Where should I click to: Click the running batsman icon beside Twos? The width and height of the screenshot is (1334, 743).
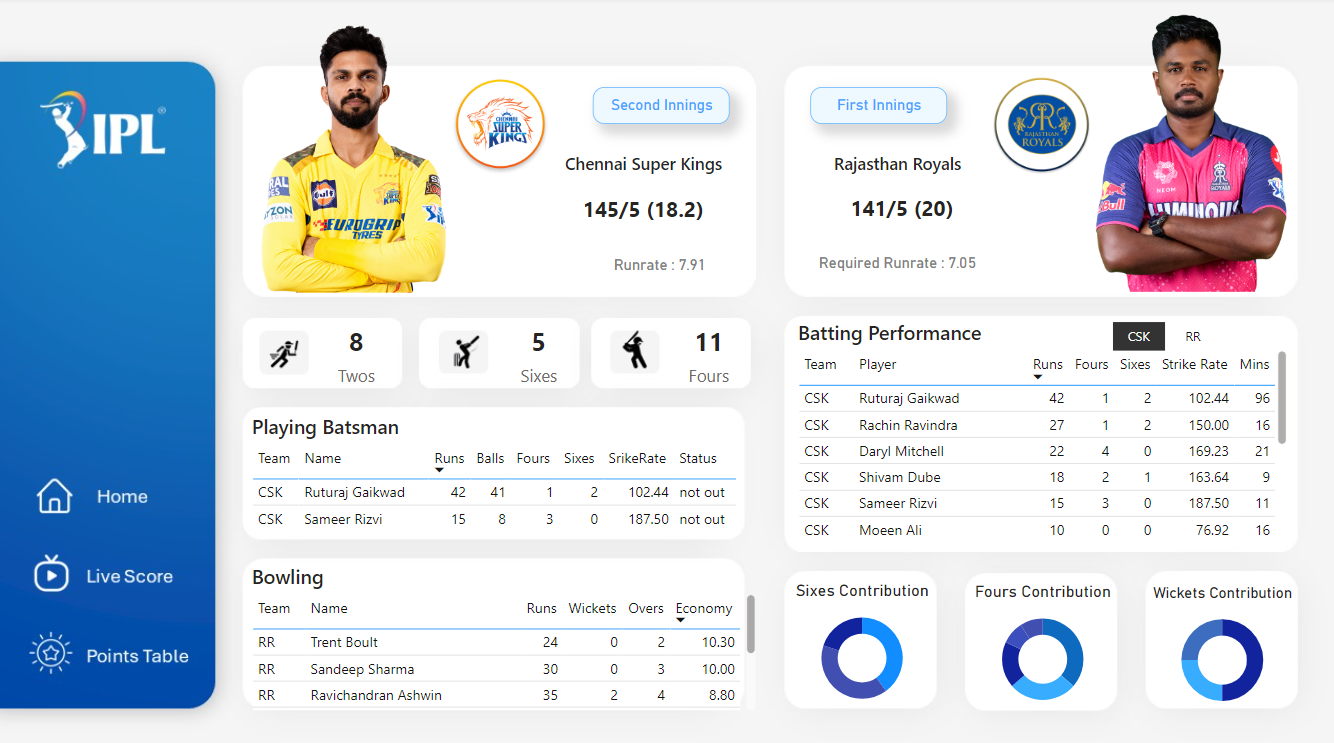[x=284, y=353]
